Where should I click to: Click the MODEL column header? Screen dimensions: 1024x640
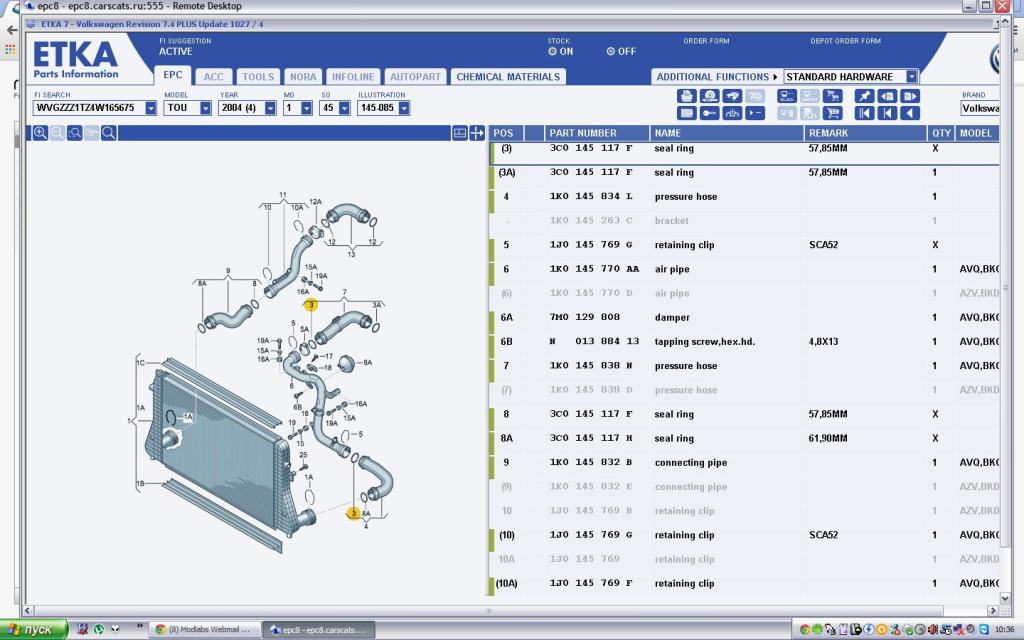click(x=976, y=133)
